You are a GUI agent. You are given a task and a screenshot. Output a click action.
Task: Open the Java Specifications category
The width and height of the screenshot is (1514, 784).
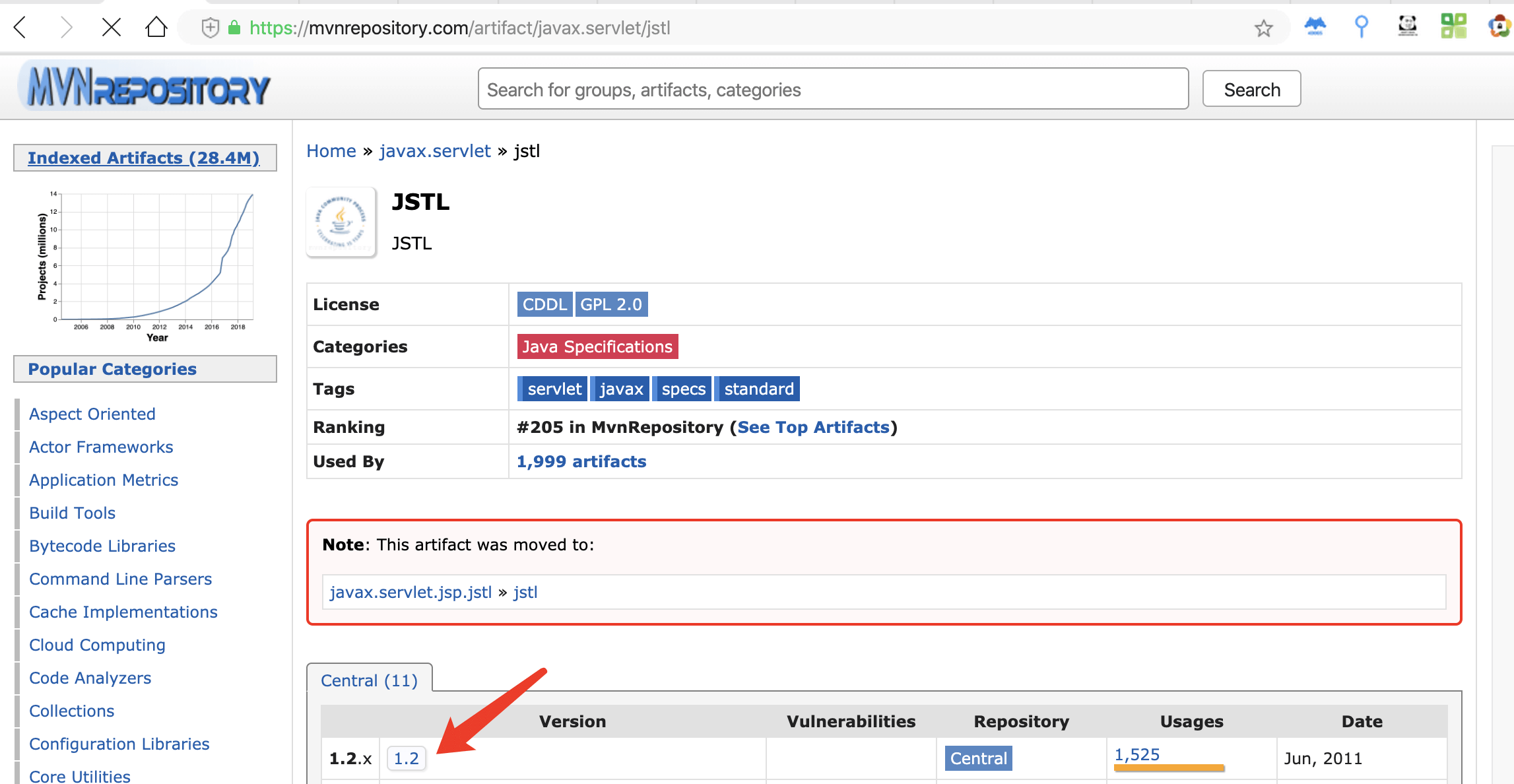597,346
